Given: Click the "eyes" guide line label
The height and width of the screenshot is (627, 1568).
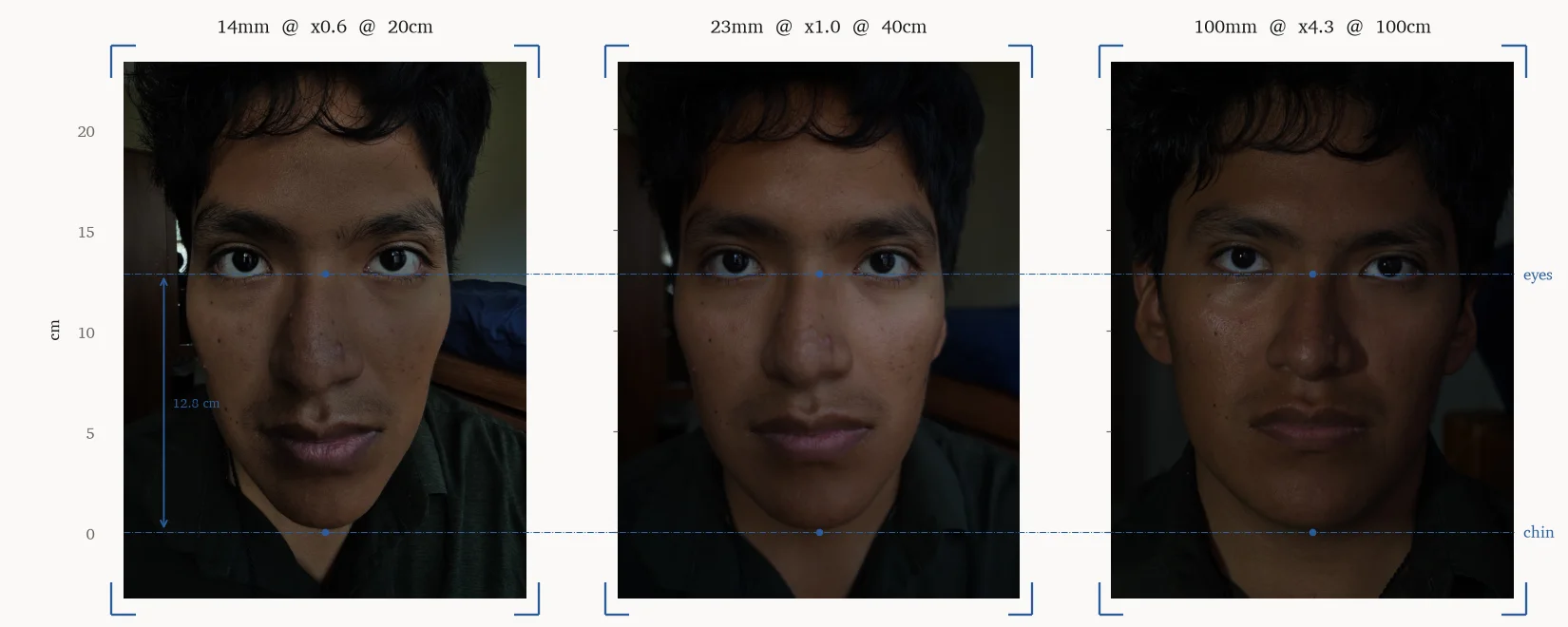Looking at the screenshot, I should [1538, 275].
